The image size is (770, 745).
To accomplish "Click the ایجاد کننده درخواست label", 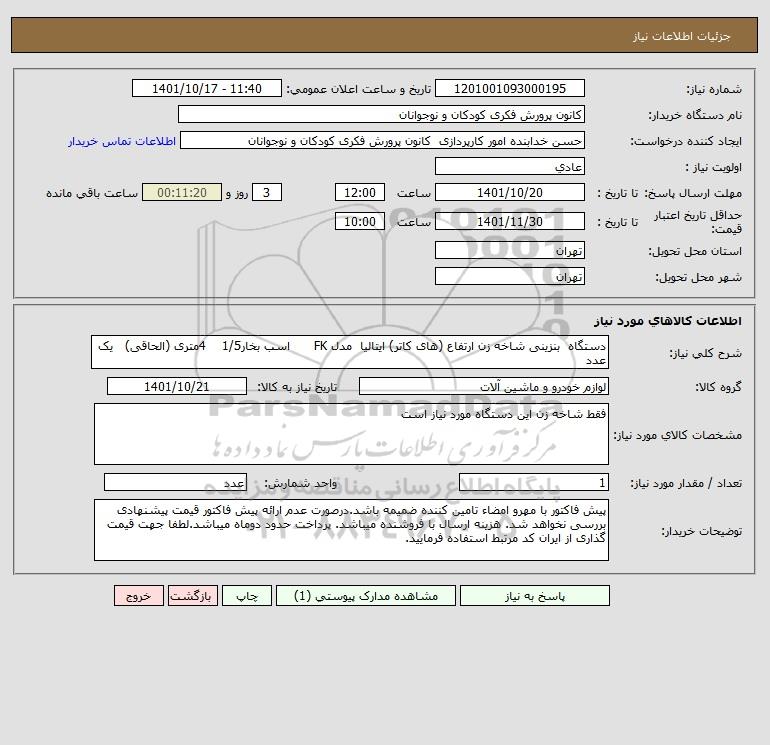I will [x=686, y=141].
